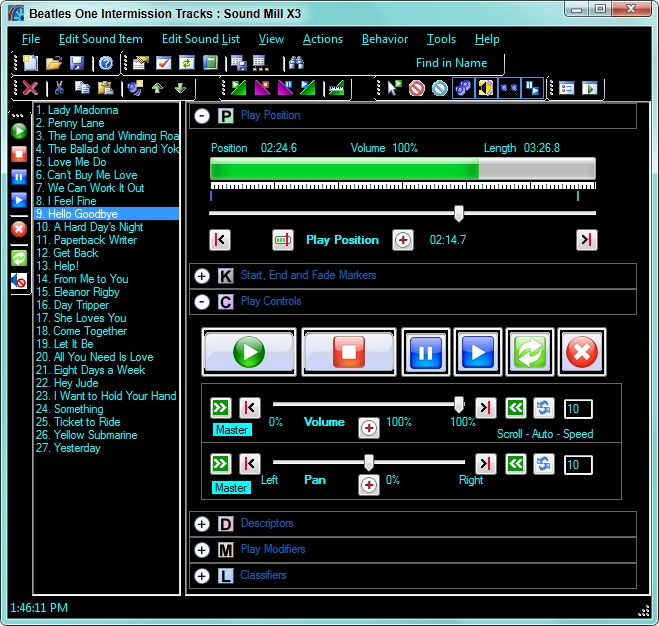Click the Volume scroll speed field

578,409
